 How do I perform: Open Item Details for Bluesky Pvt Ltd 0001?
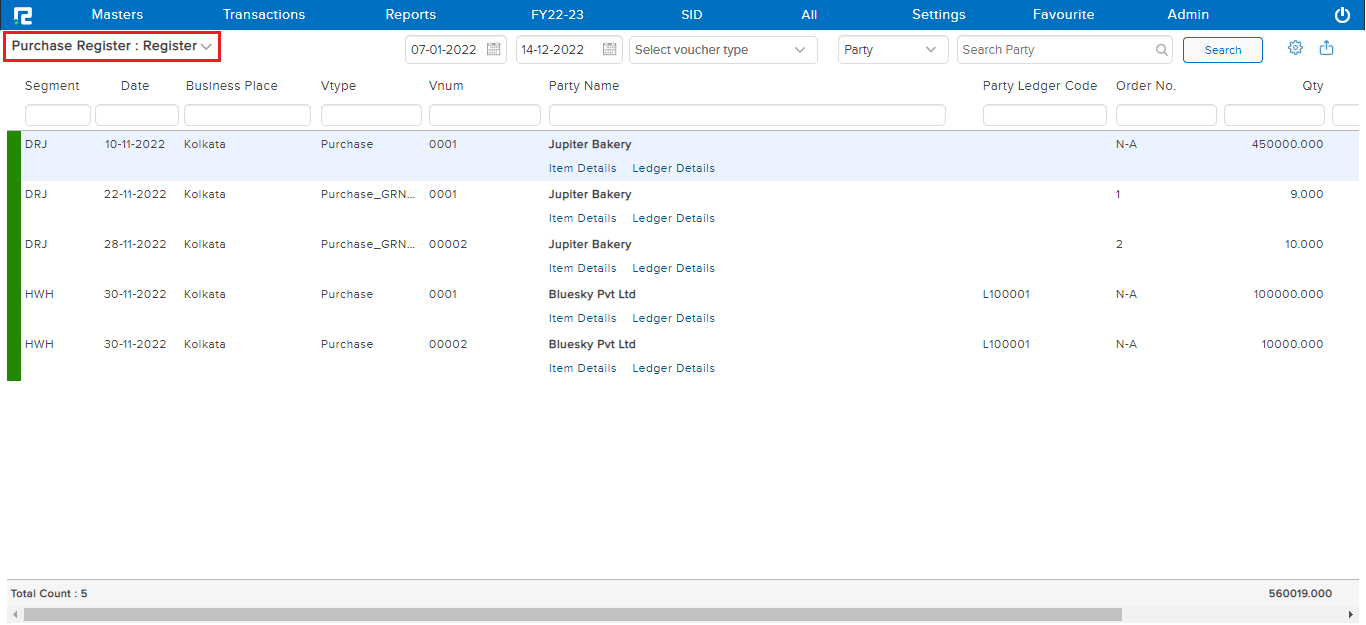click(582, 318)
